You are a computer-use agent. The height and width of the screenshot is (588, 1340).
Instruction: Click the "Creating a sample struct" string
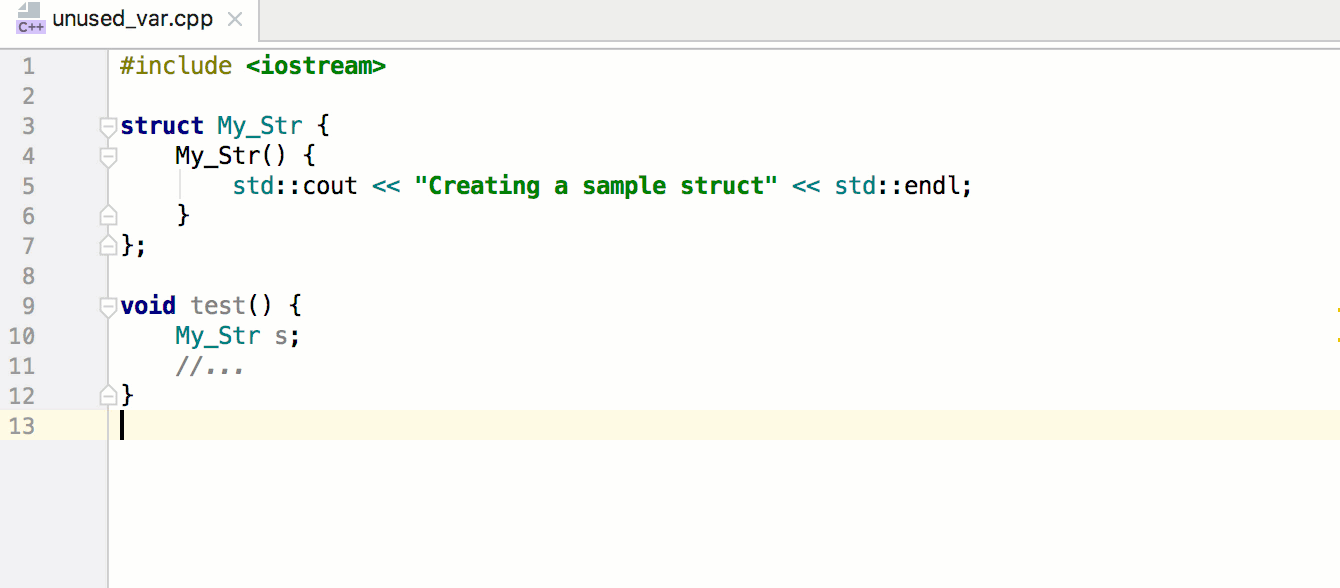[596, 186]
